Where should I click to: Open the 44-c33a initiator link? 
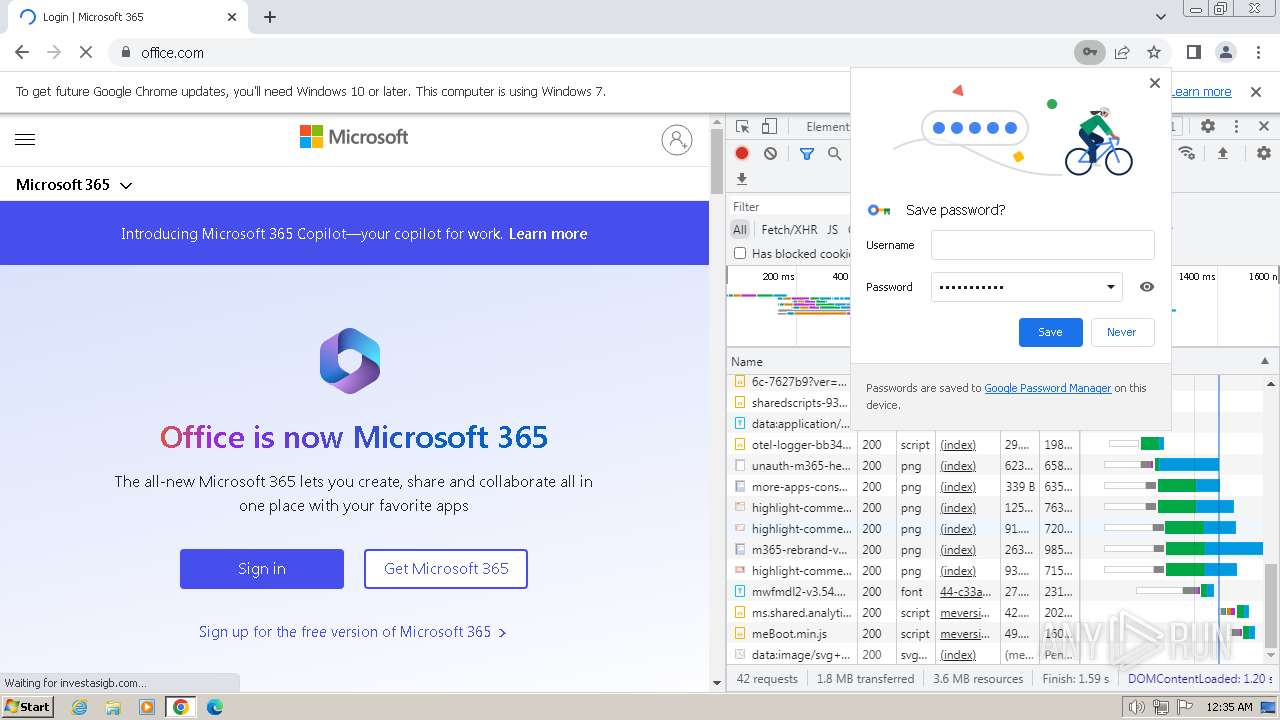pyautogui.click(x=965, y=591)
